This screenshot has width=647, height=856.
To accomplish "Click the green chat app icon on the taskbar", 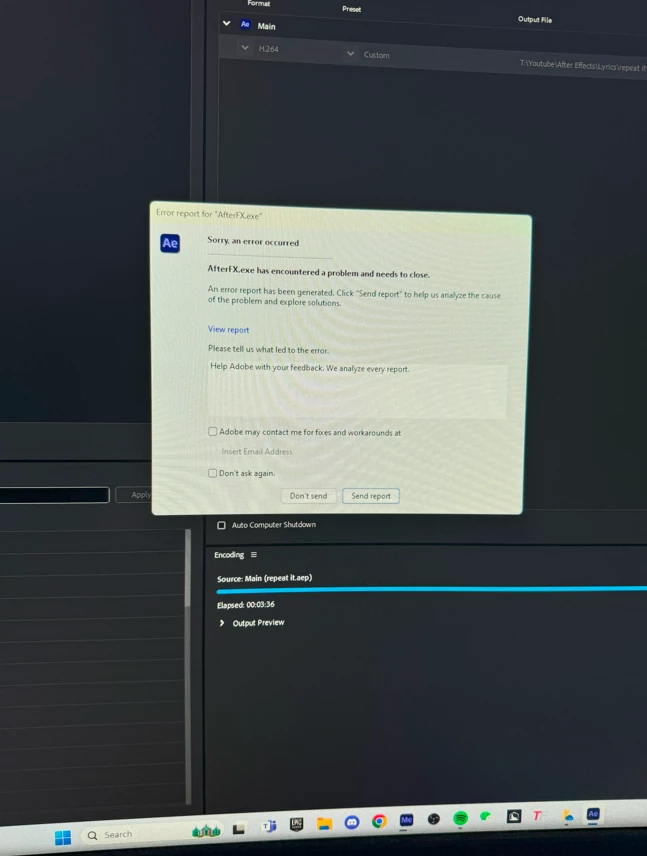I will point(485,817).
